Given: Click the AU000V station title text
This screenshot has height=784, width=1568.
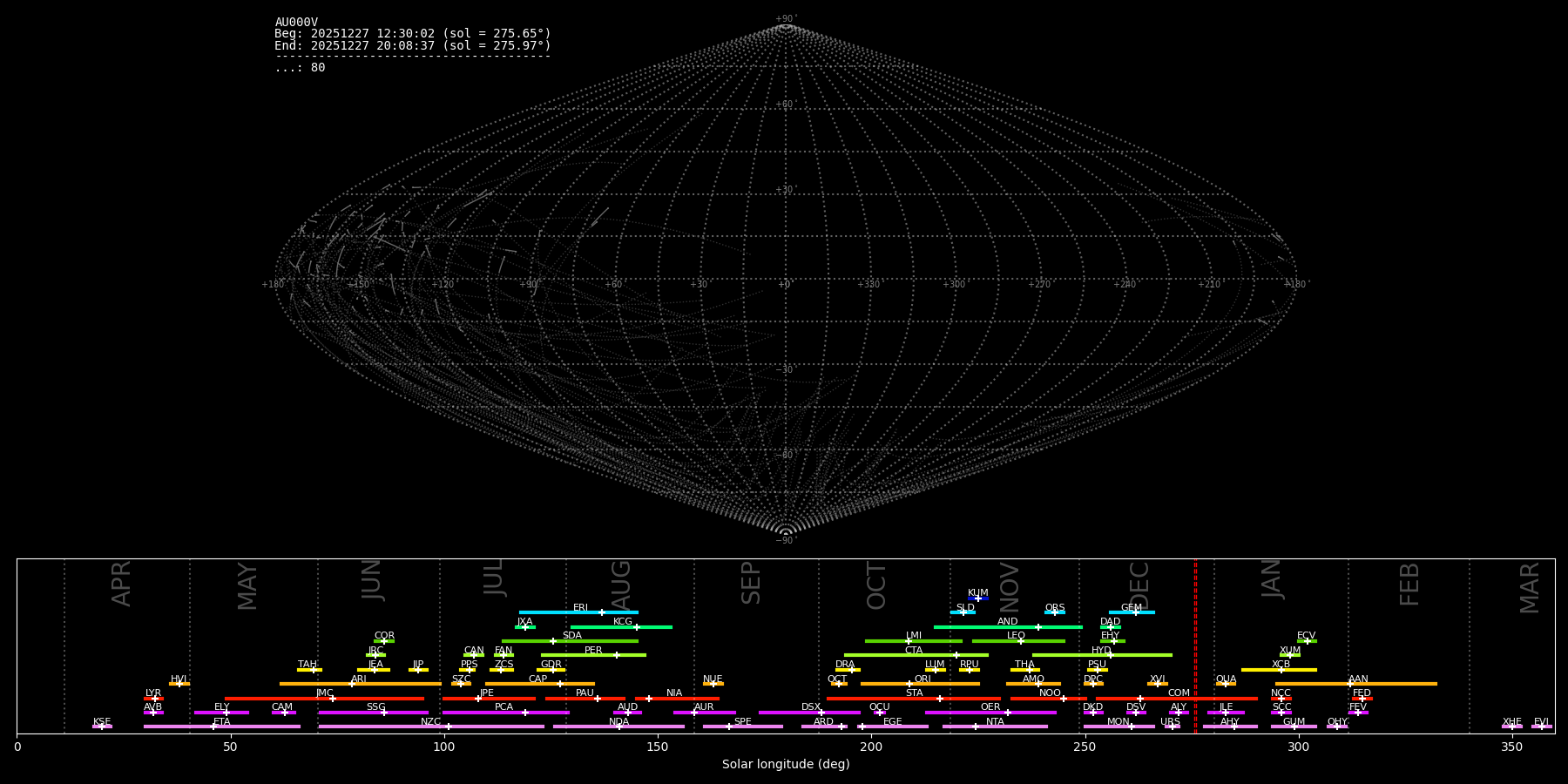Looking at the screenshot, I should tap(296, 23).
